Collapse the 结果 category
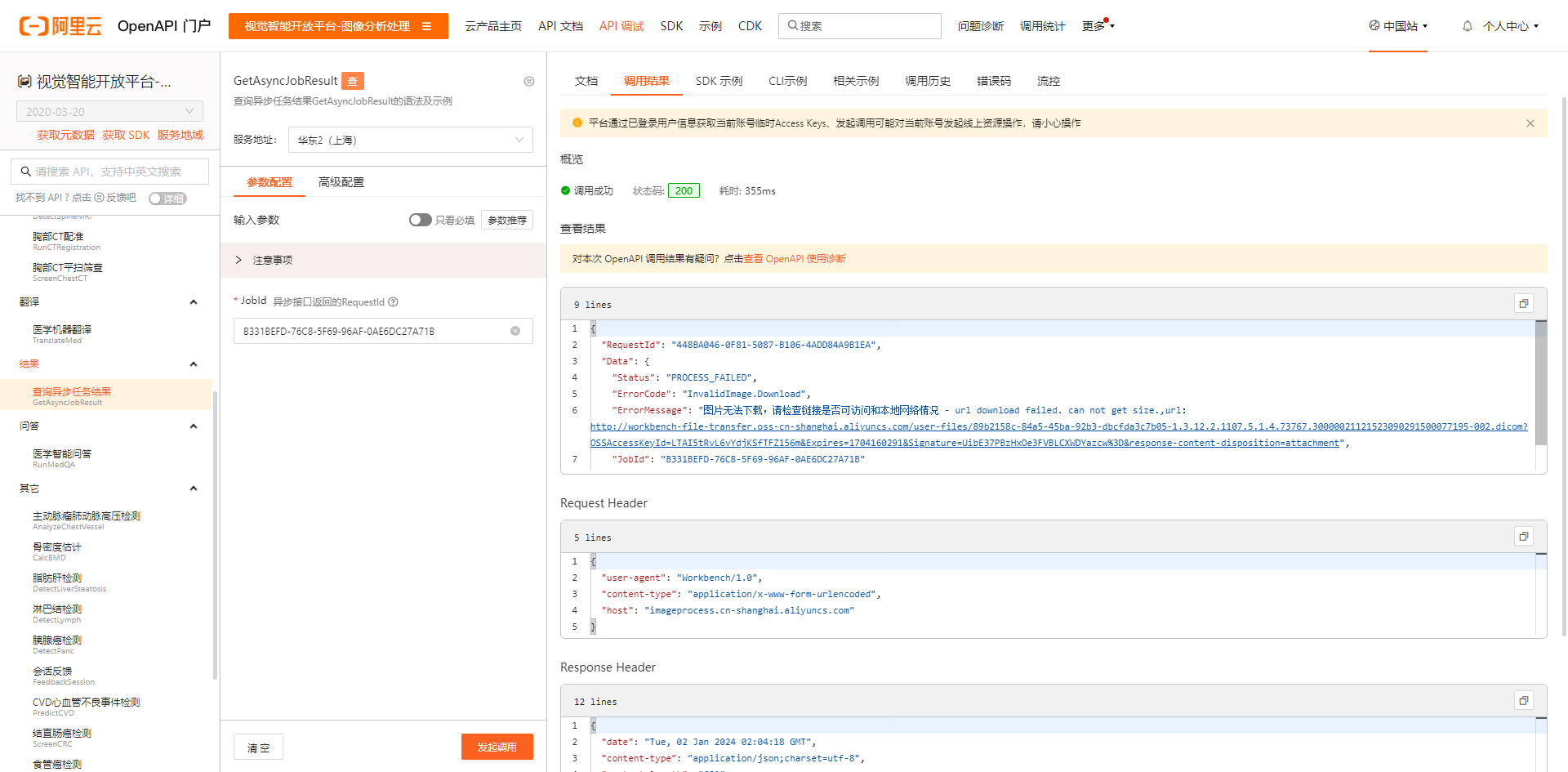 194,364
